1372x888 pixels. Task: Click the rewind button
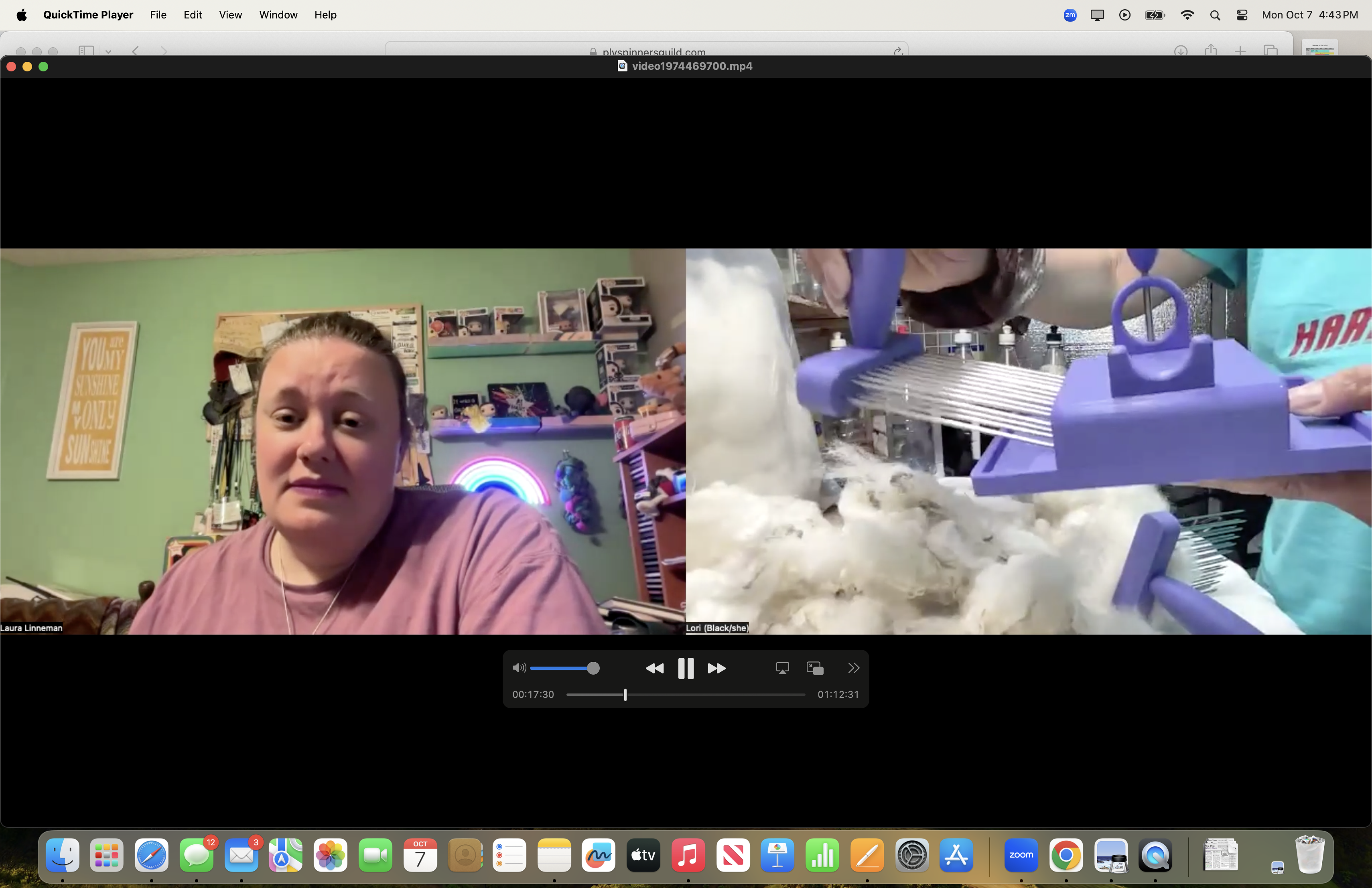point(654,668)
